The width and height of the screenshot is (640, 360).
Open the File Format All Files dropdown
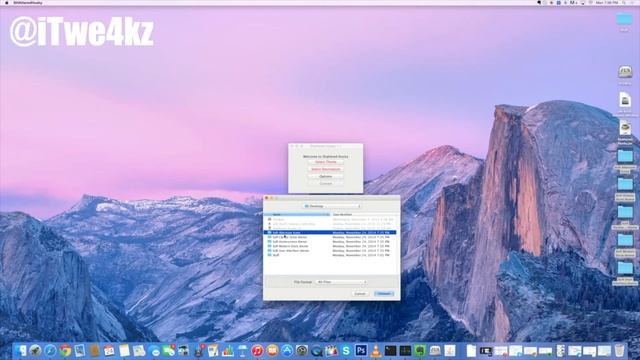pyautogui.click(x=341, y=282)
